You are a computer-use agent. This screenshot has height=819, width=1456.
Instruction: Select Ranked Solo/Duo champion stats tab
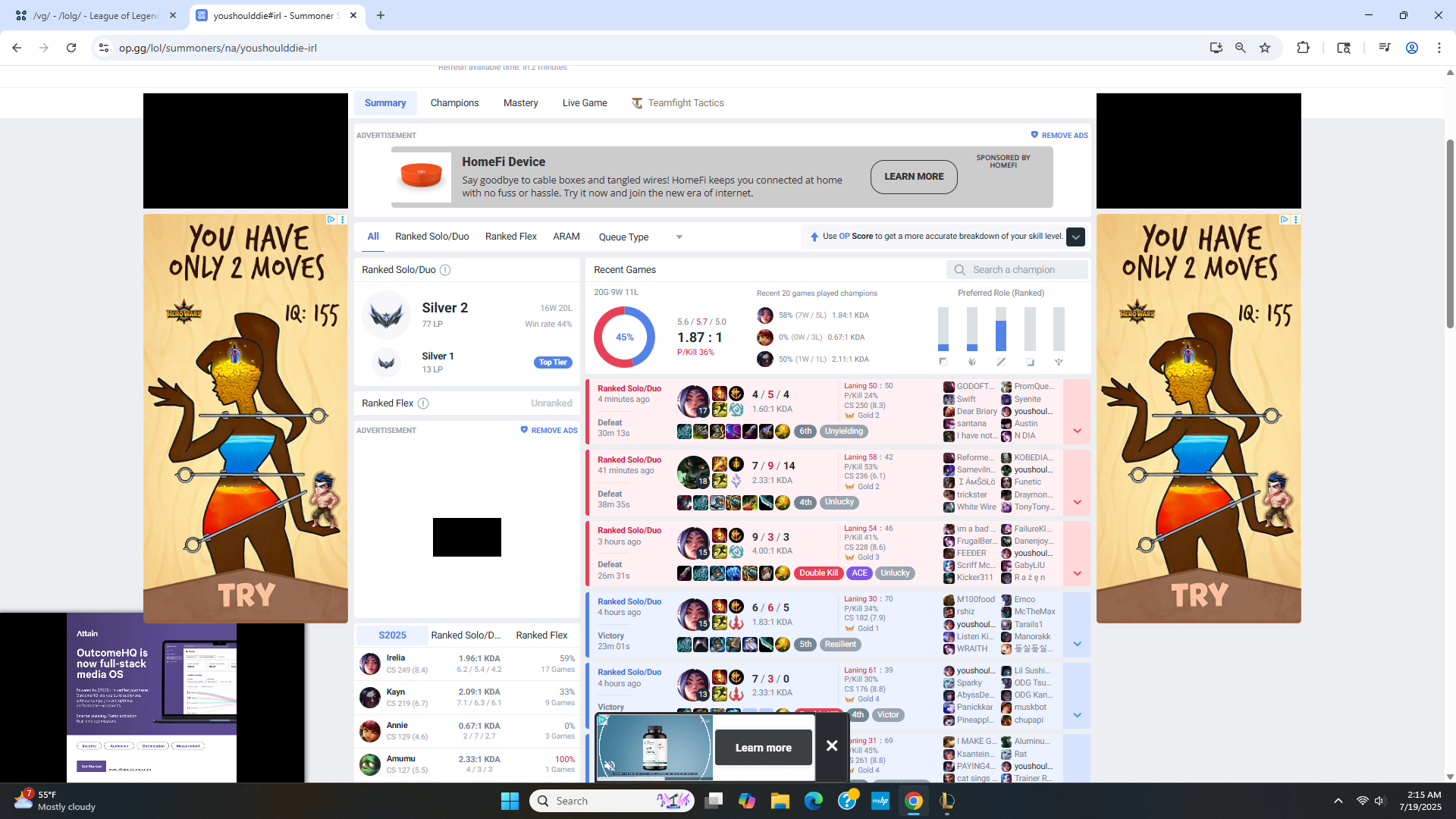pyautogui.click(x=466, y=635)
